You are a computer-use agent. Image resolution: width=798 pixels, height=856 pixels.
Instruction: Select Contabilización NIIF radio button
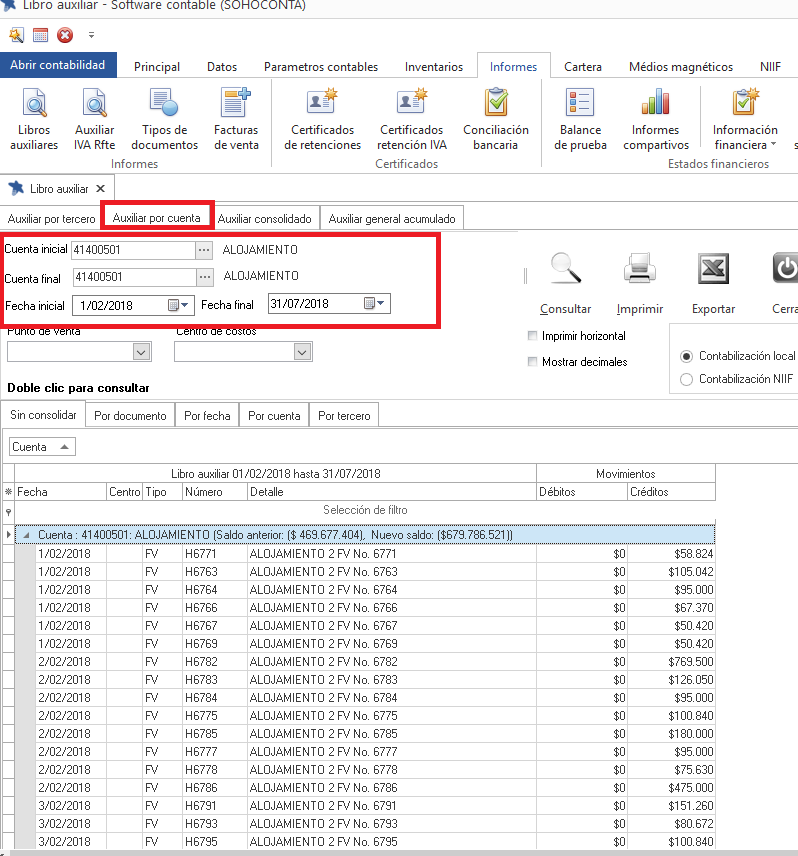click(686, 379)
